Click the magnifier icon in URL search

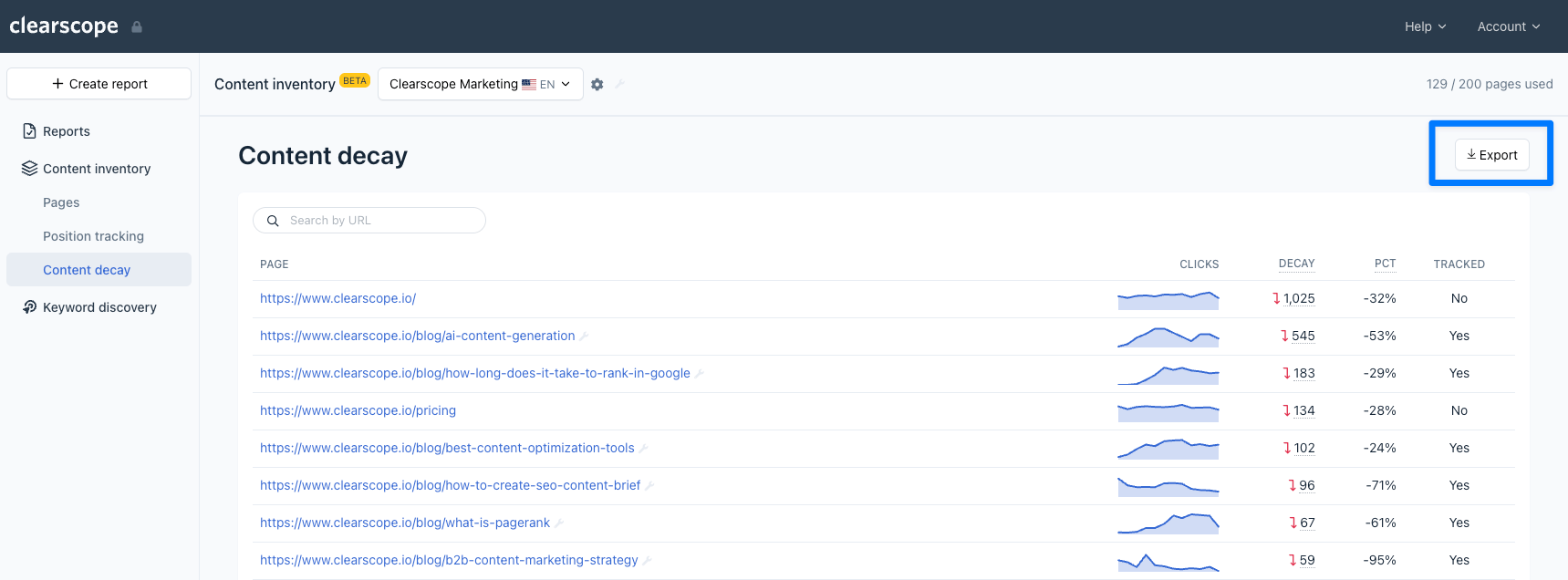(x=273, y=221)
